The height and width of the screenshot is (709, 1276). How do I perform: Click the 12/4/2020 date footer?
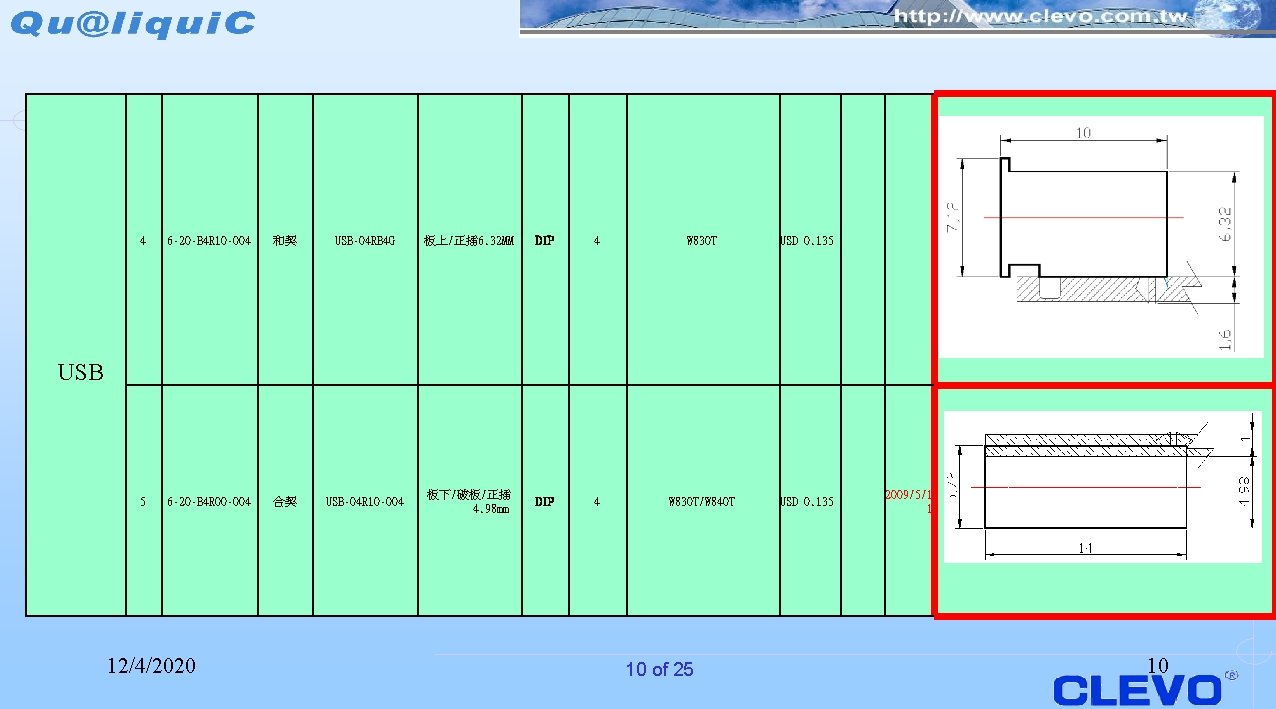(x=152, y=666)
